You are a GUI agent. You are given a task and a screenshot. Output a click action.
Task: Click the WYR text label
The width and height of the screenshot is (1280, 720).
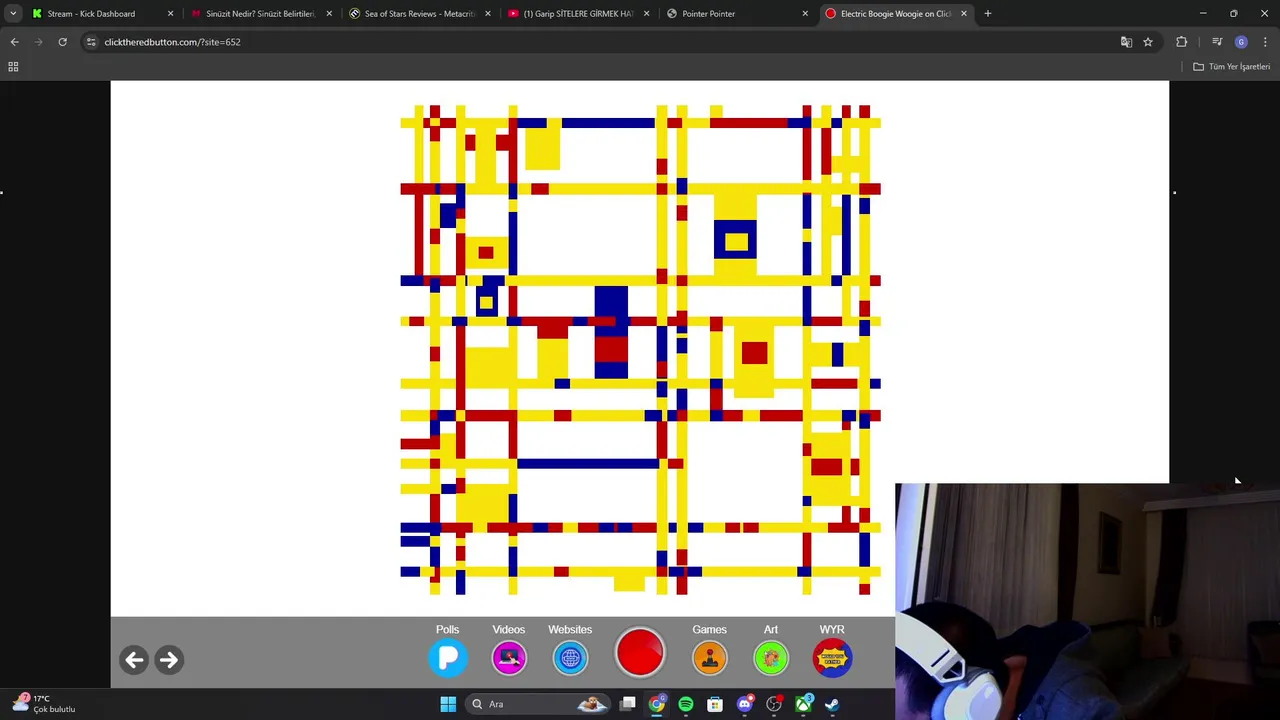point(832,629)
